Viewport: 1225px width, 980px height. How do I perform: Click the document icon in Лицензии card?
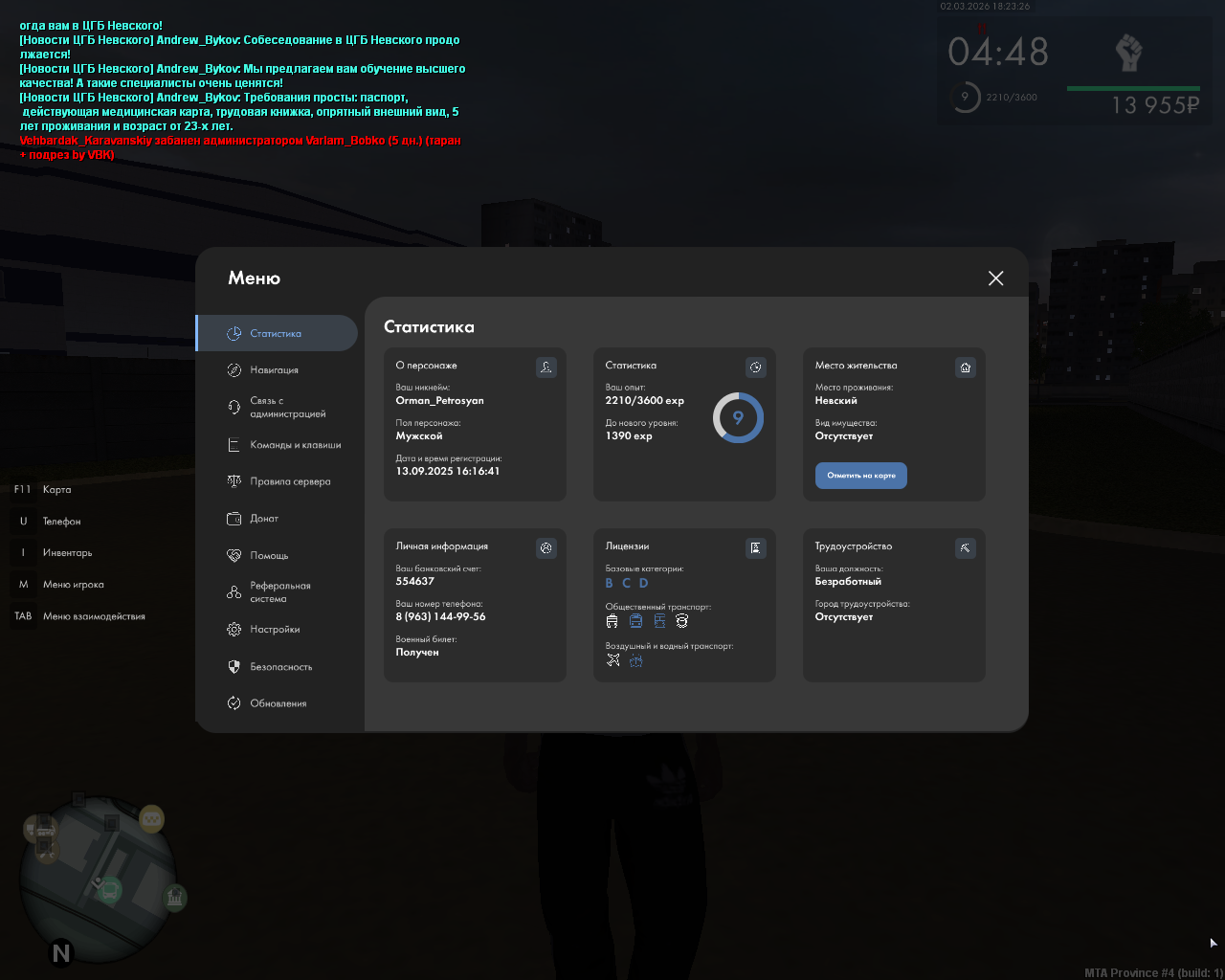point(755,548)
